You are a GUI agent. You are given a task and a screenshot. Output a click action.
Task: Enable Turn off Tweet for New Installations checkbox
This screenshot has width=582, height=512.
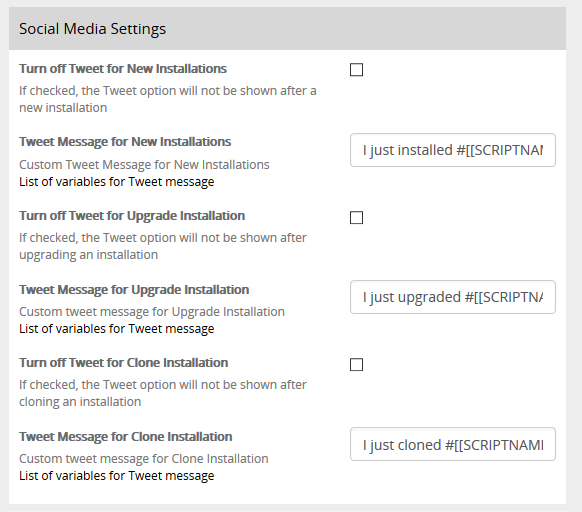click(x=356, y=69)
